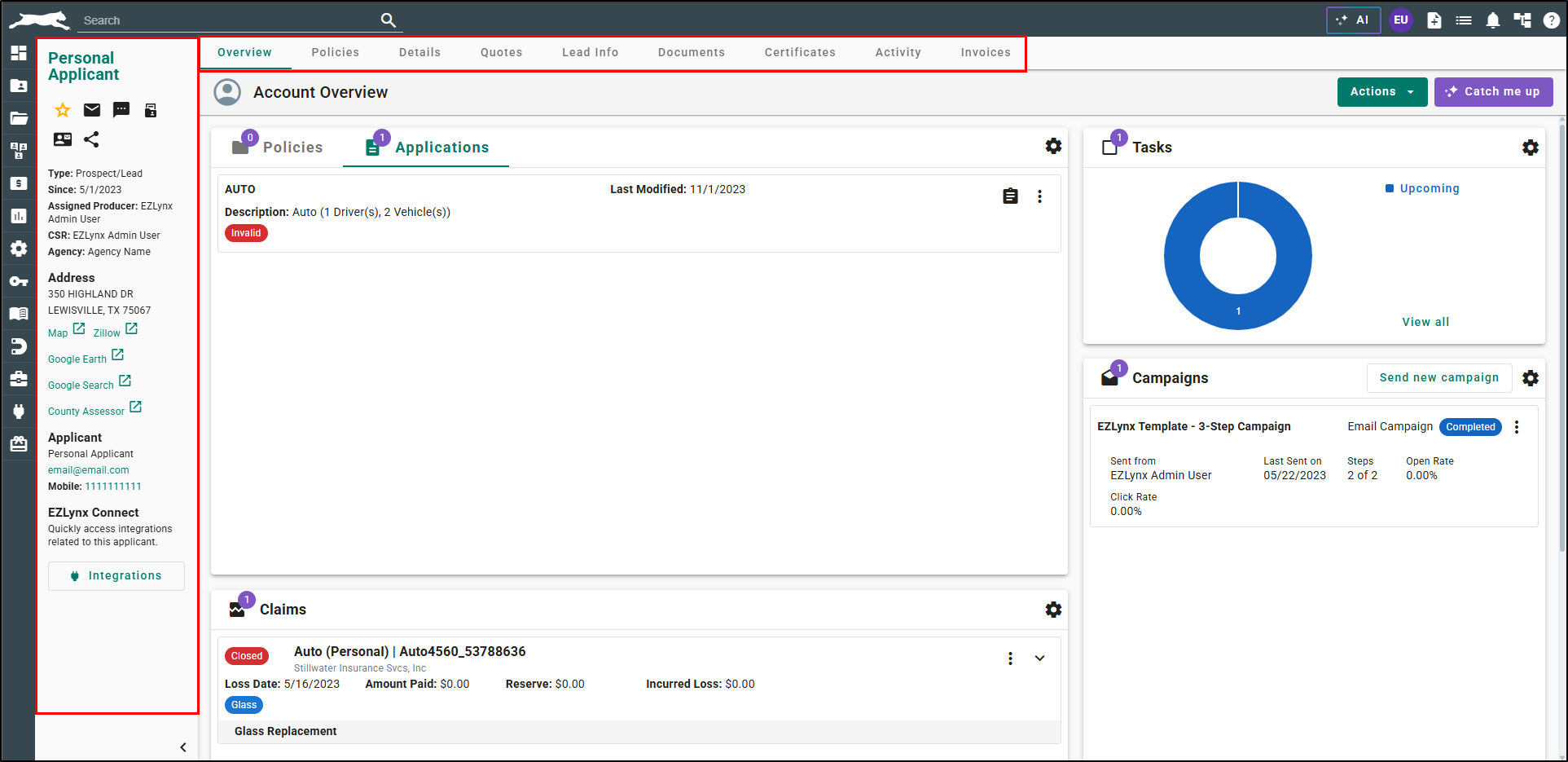Open Policies widget settings gear
The width and height of the screenshot is (1568, 762).
[x=1053, y=146]
